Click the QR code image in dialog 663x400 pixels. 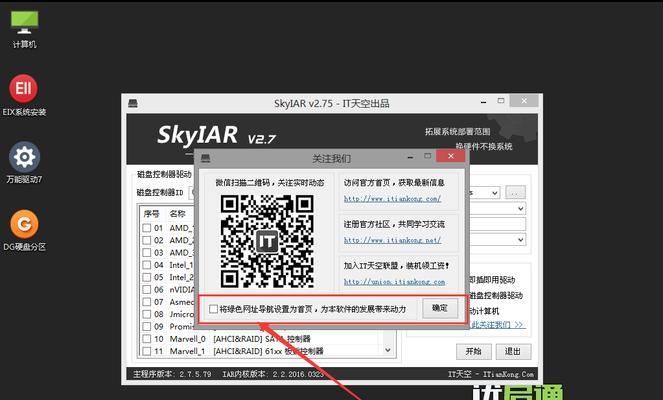[267, 241]
